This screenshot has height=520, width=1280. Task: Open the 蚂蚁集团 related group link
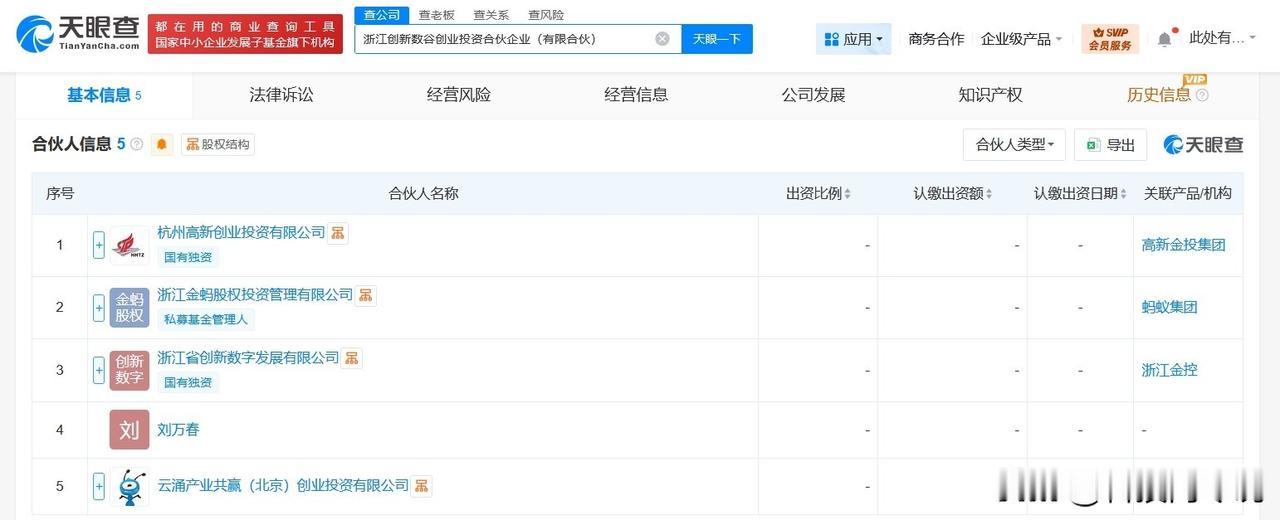coord(1169,307)
